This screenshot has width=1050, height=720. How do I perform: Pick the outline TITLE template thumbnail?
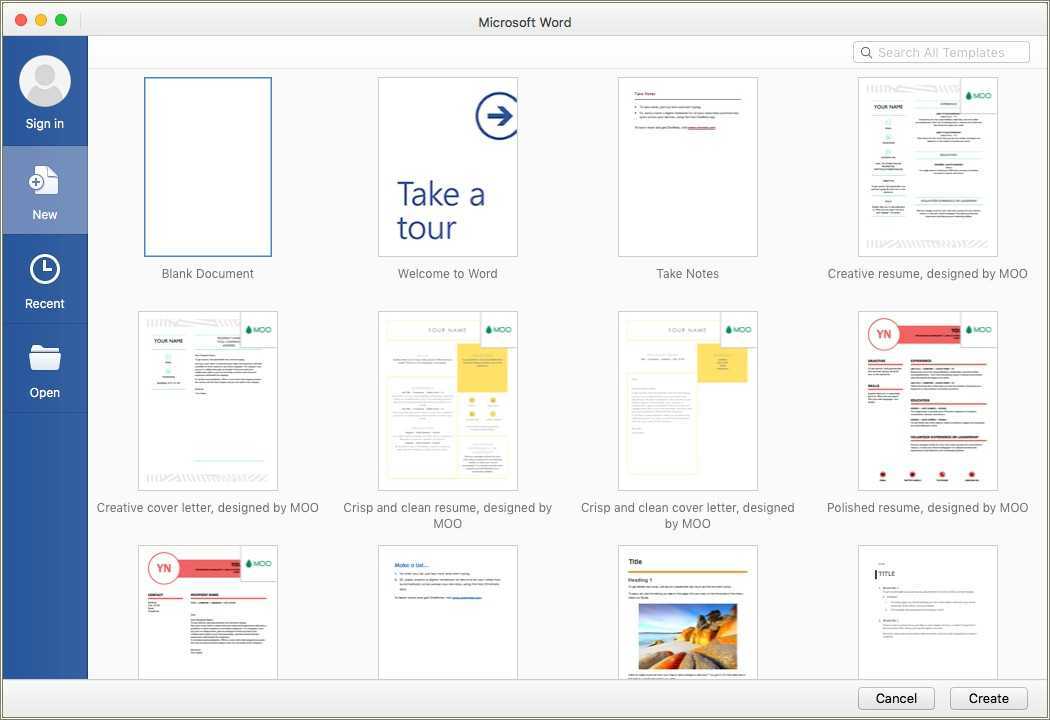click(x=927, y=612)
